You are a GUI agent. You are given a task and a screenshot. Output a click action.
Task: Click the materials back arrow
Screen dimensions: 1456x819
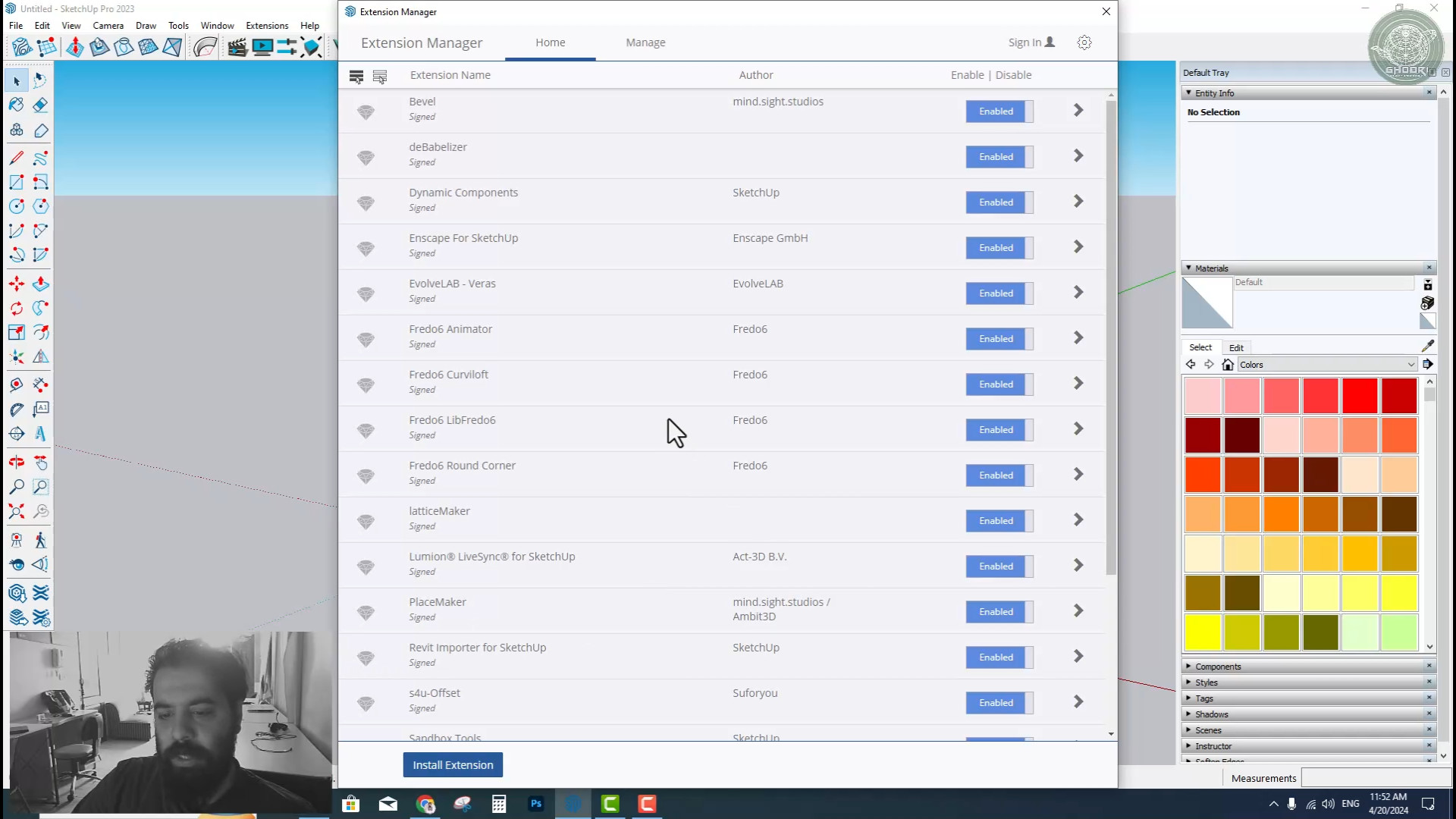[x=1191, y=365]
